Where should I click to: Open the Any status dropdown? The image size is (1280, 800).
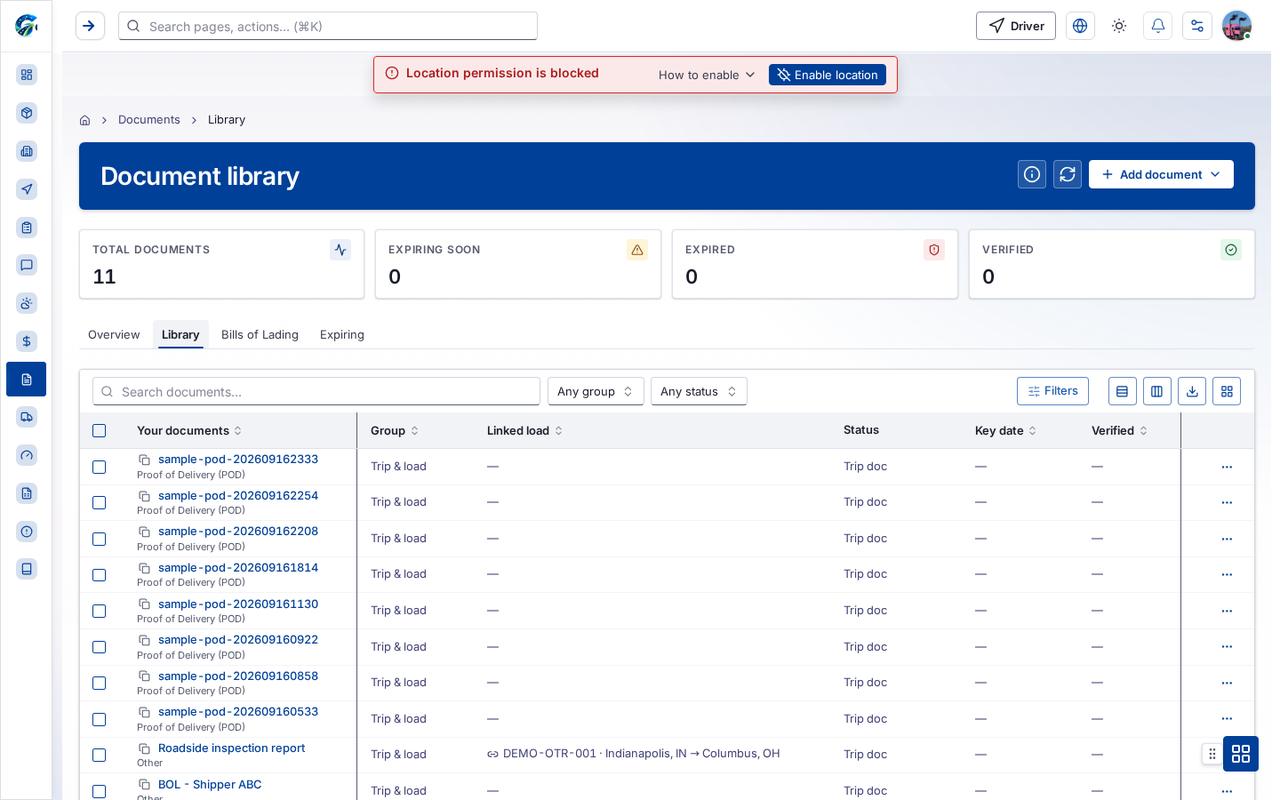(x=699, y=391)
